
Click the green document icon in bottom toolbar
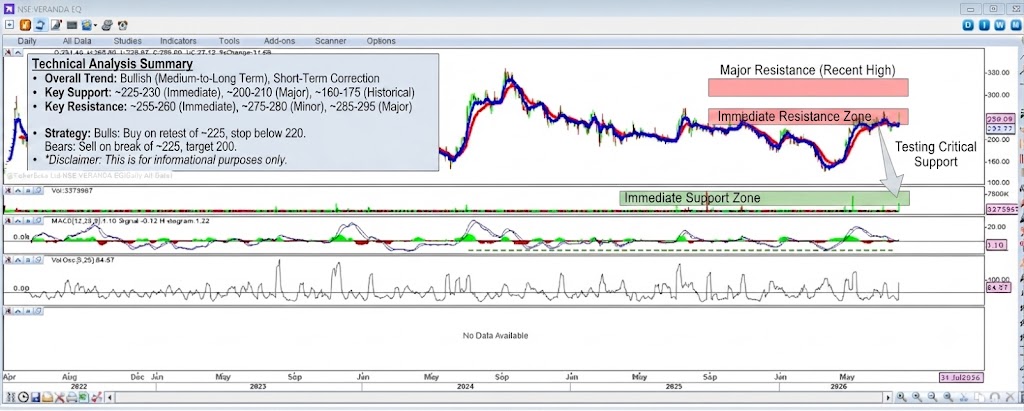(x=84, y=397)
